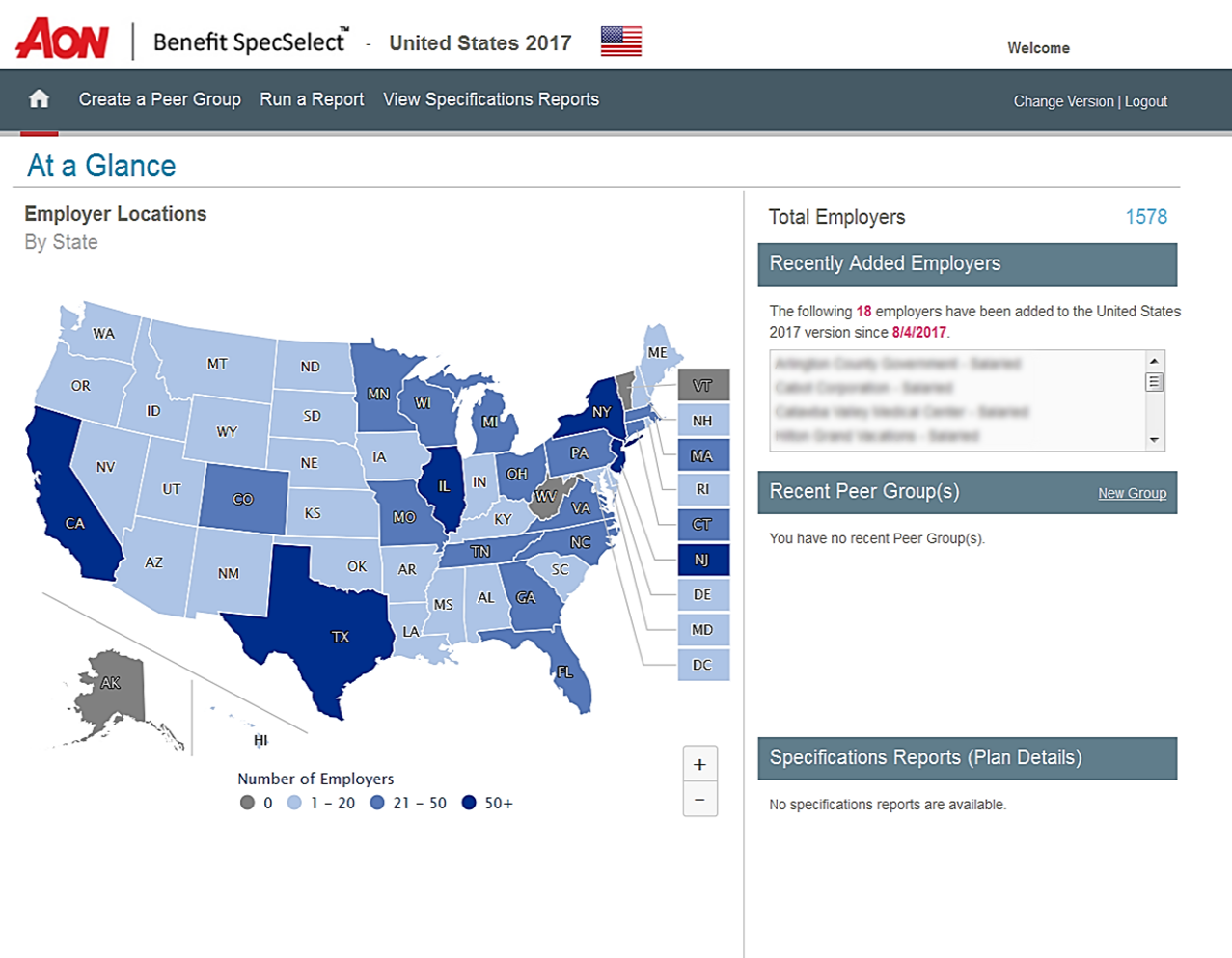
Task: Go to the Home icon
Action: [x=39, y=99]
